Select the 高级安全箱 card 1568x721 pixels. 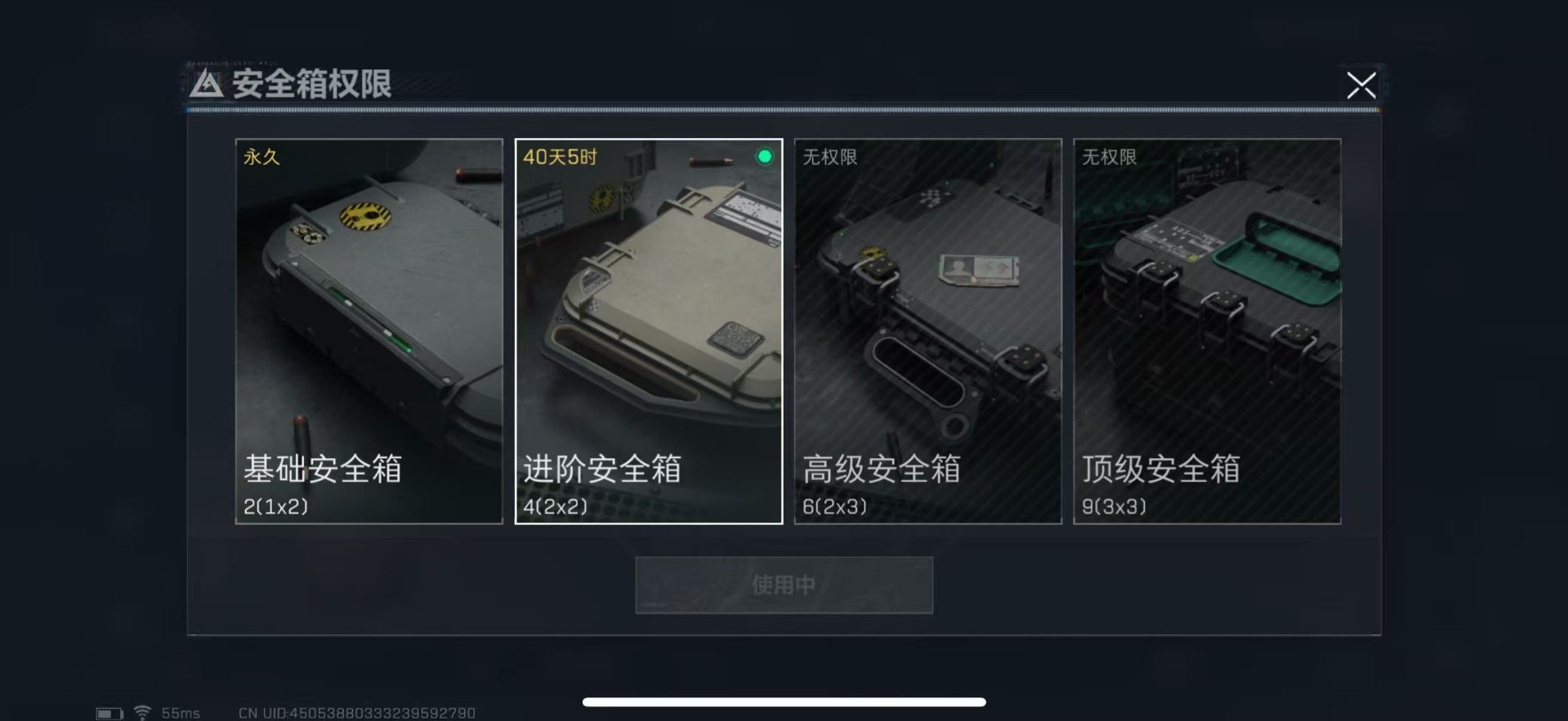[x=928, y=331]
